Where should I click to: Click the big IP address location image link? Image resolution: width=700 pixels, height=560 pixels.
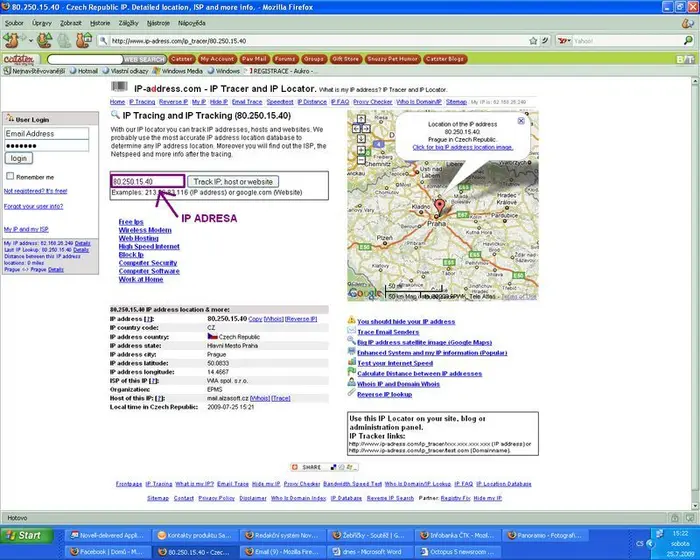pyautogui.click(x=462, y=147)
